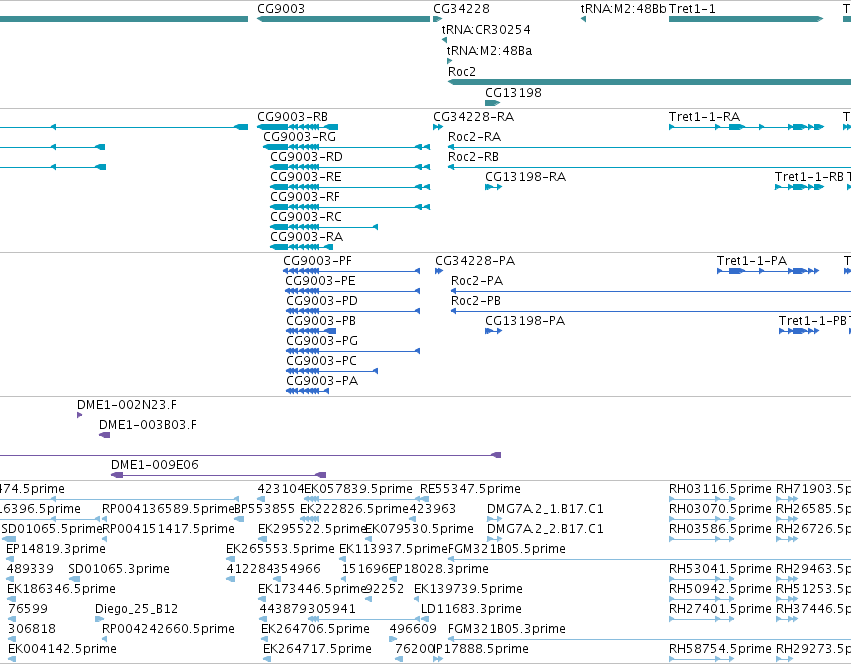Open EST RH58754.5prime
The width and height of the screenshot is (851, 664).
pos(720,650)
